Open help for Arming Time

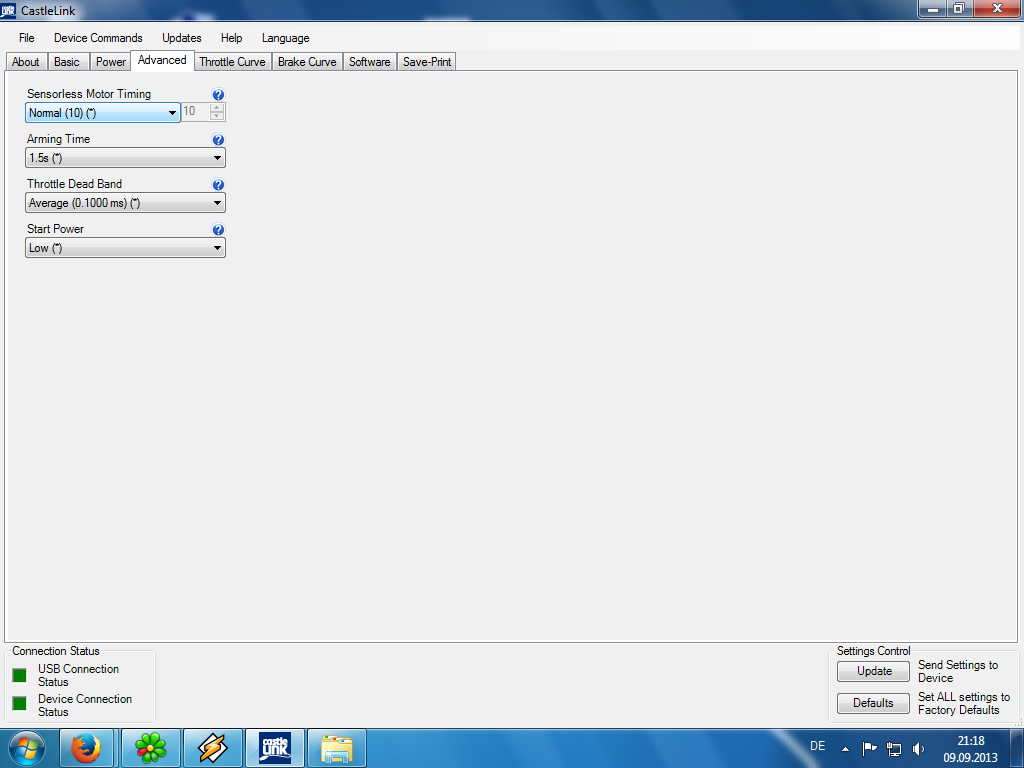(218, 140)
